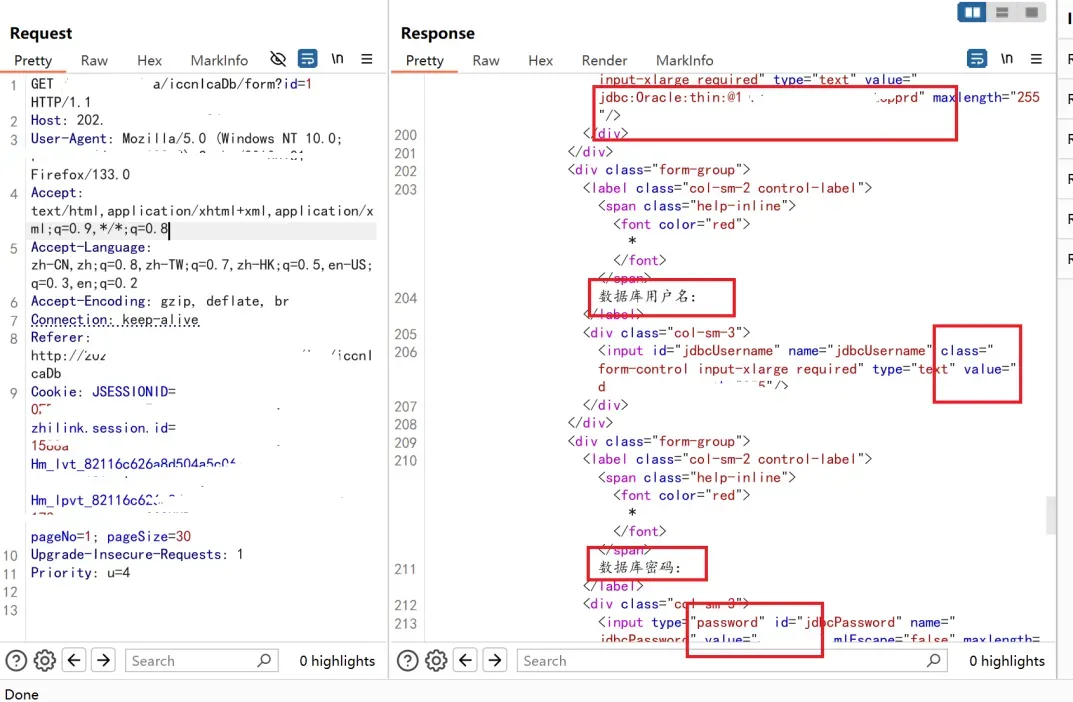Screen dimensions: 1073x702
Task: Click the Response vertical scrollbar thumb
Action: [1050, 515]
